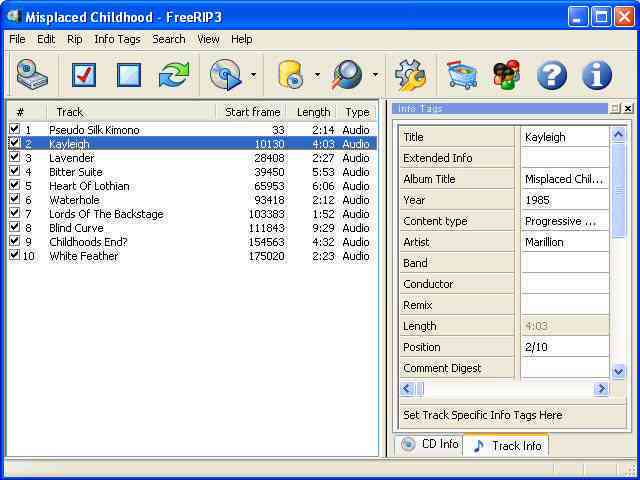
Task: Uncheck track 2 Kayleigh checkbox
Action: [x=15, y=143]
